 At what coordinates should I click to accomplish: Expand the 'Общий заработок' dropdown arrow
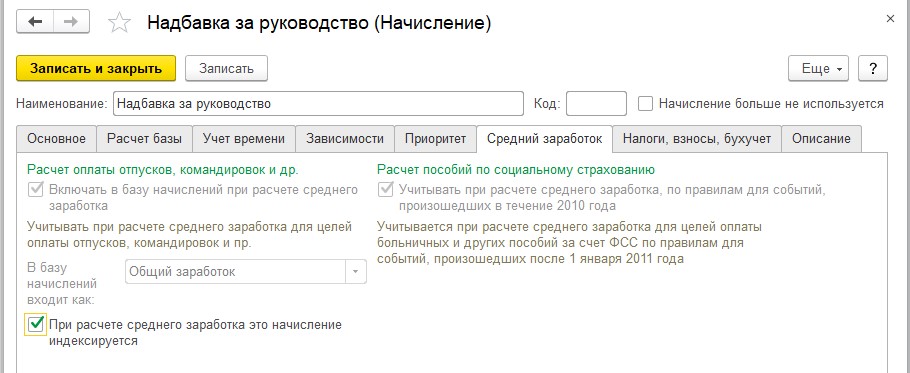click(x=356, y=271)
